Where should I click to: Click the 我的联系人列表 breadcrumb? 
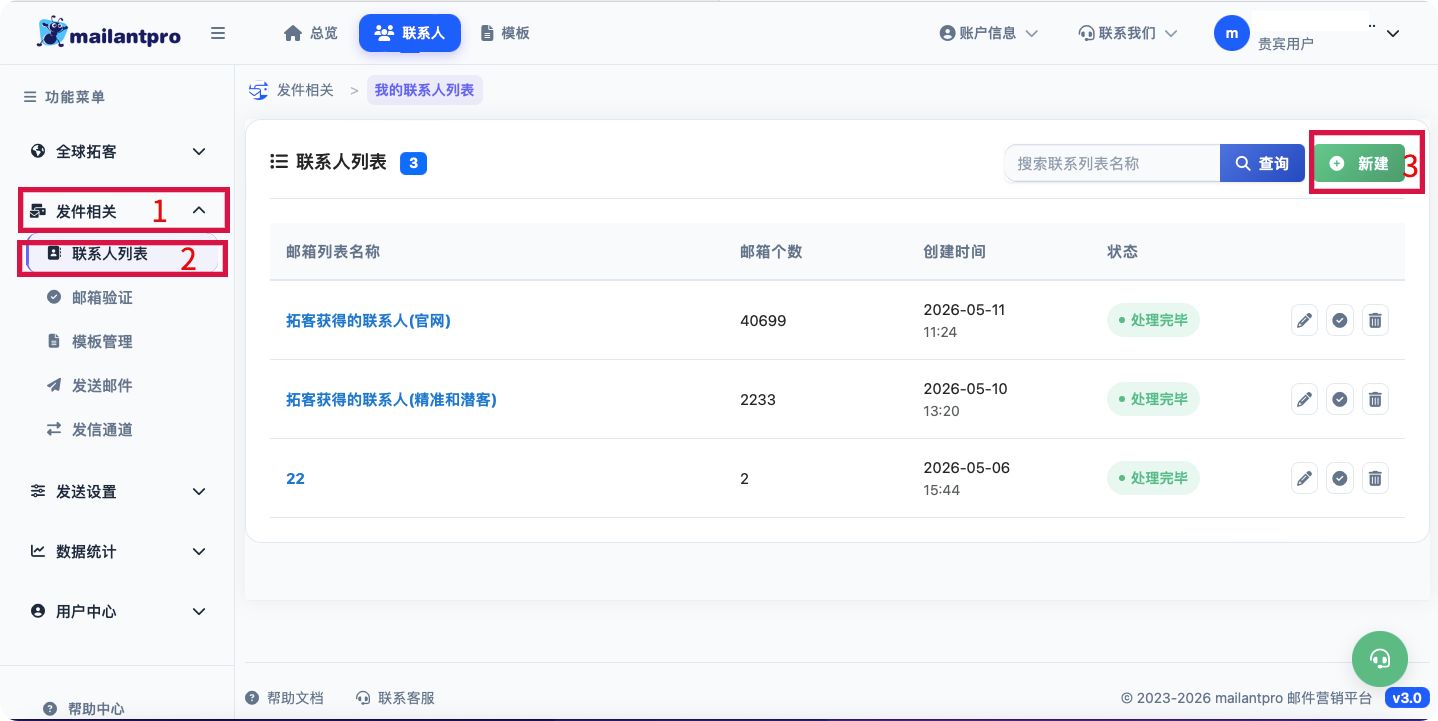[x=424, y=90]
